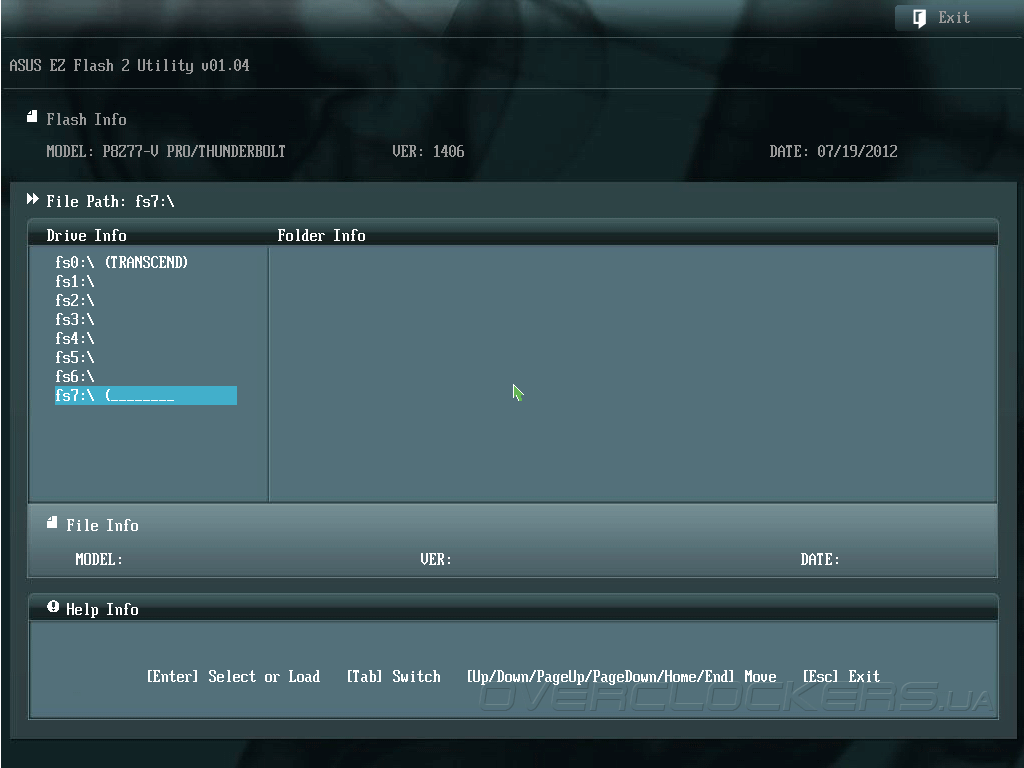
Task: Click the Flash Info heading
Action: (x=86, y=120)
